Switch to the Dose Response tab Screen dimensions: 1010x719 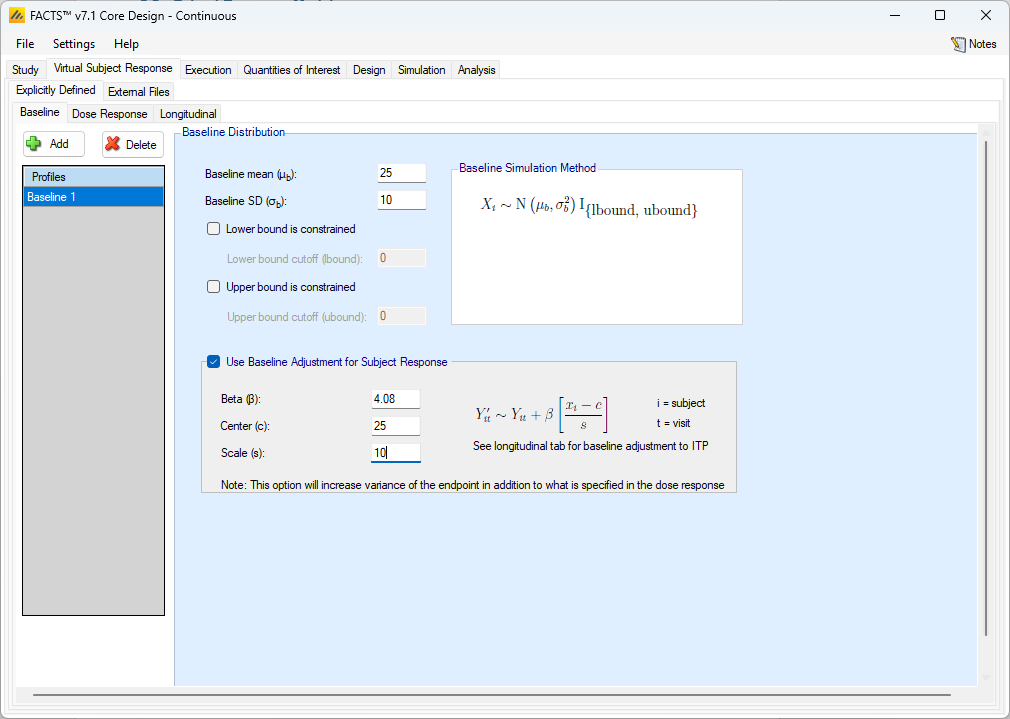pos(109,114)
